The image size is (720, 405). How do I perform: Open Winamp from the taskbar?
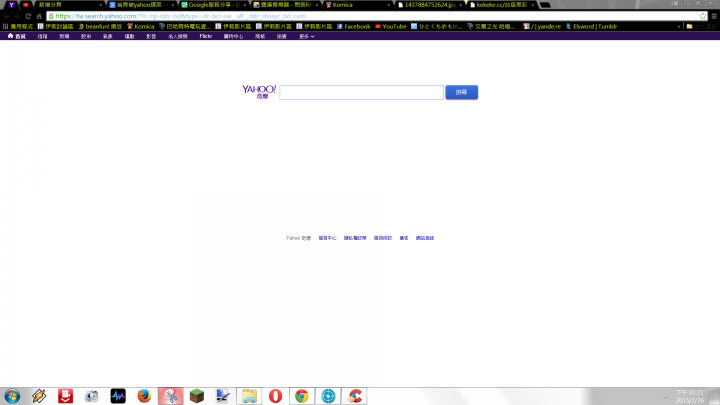[39, 396]
